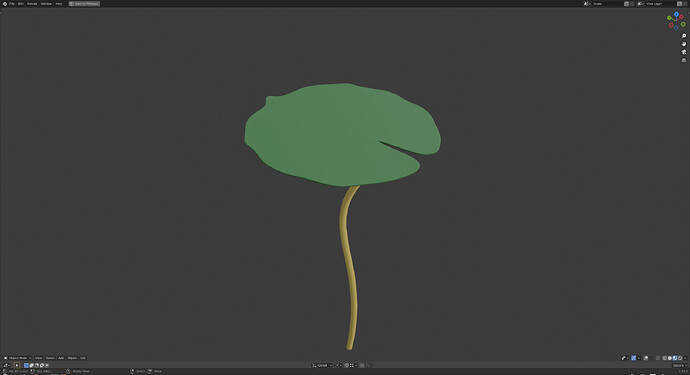Image resolution: width=690 pixels, height=375 pixels.
Task: Select the green lily pad leaf object
Action: point(342,135)
